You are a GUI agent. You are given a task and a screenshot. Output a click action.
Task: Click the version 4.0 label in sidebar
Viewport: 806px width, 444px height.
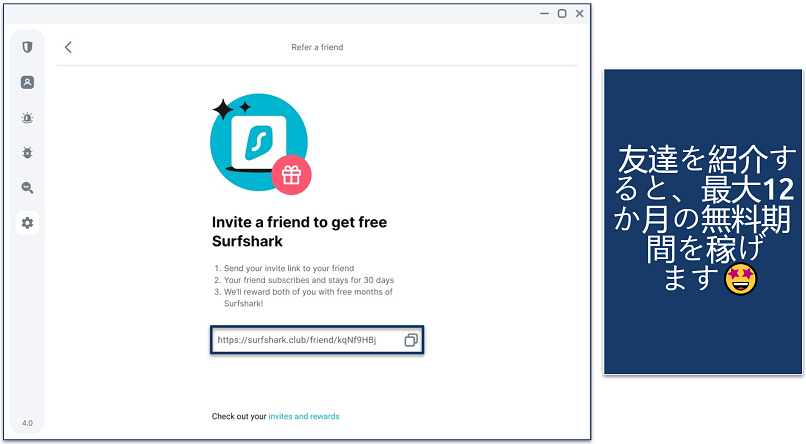coord(27,423)
